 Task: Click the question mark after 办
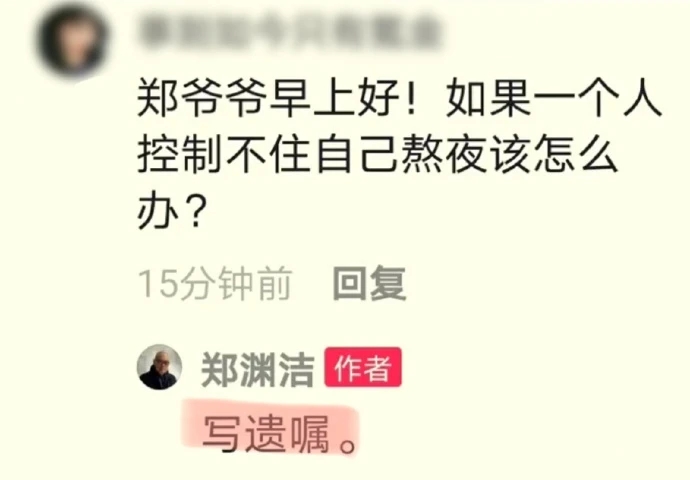195,210
